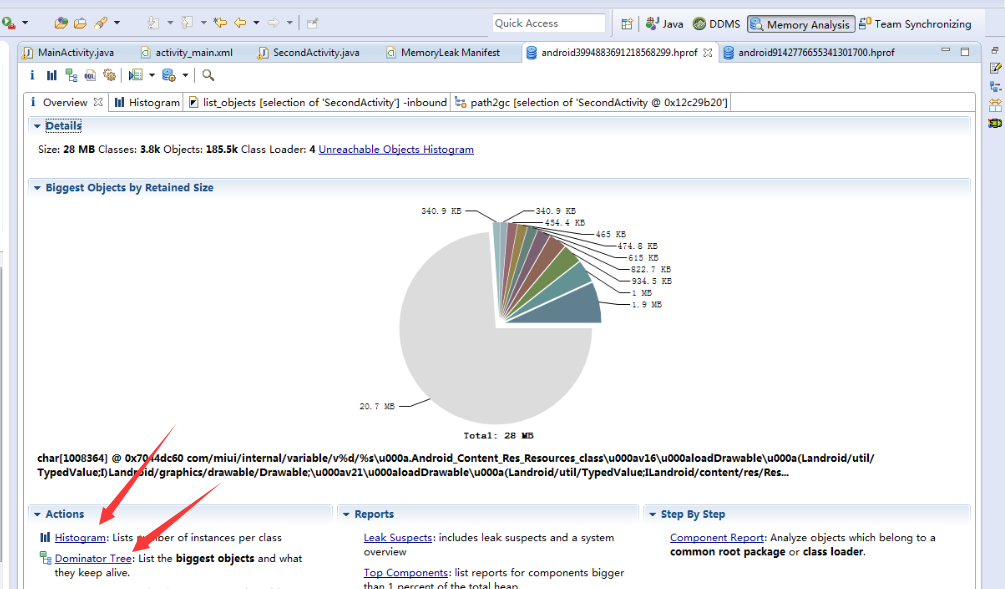Click the Dominator Tree toolbar icon

(x=71, y=75)
